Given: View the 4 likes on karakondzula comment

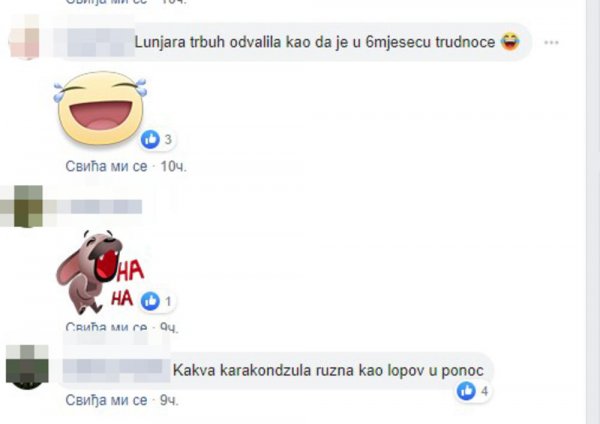Looking at the screenshot, I should [484, 391].
